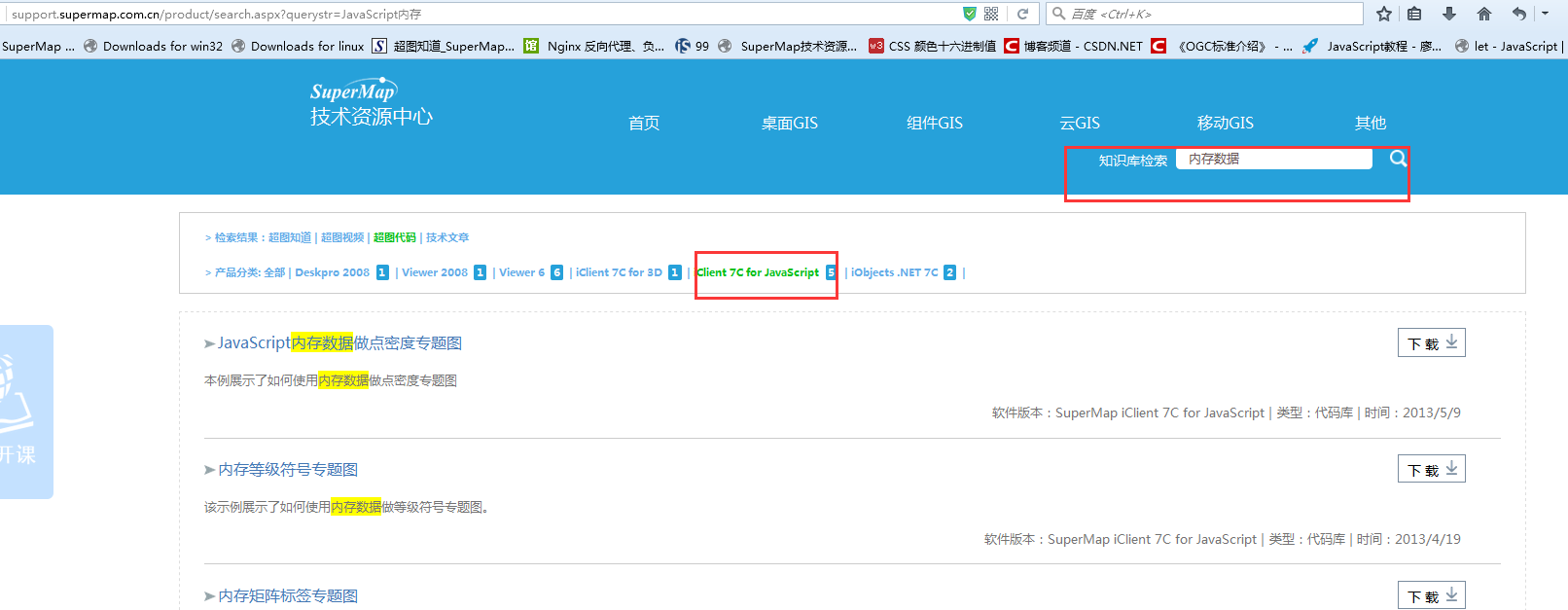1568x610 pixels.
Task: Open the 移动GIS navigation menu
Action: tap(1226, 123)
